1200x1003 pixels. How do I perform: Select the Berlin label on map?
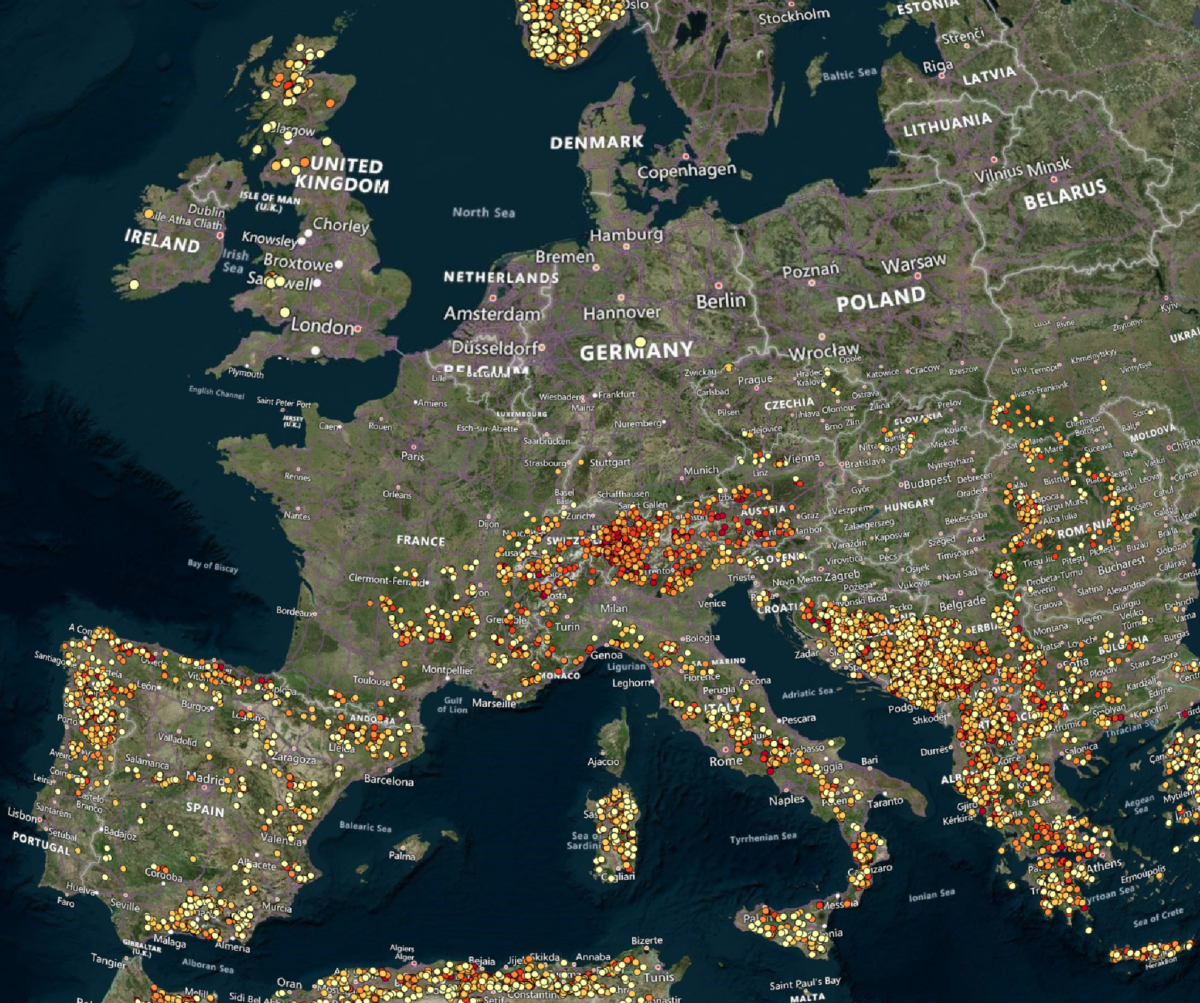(721, 300)
